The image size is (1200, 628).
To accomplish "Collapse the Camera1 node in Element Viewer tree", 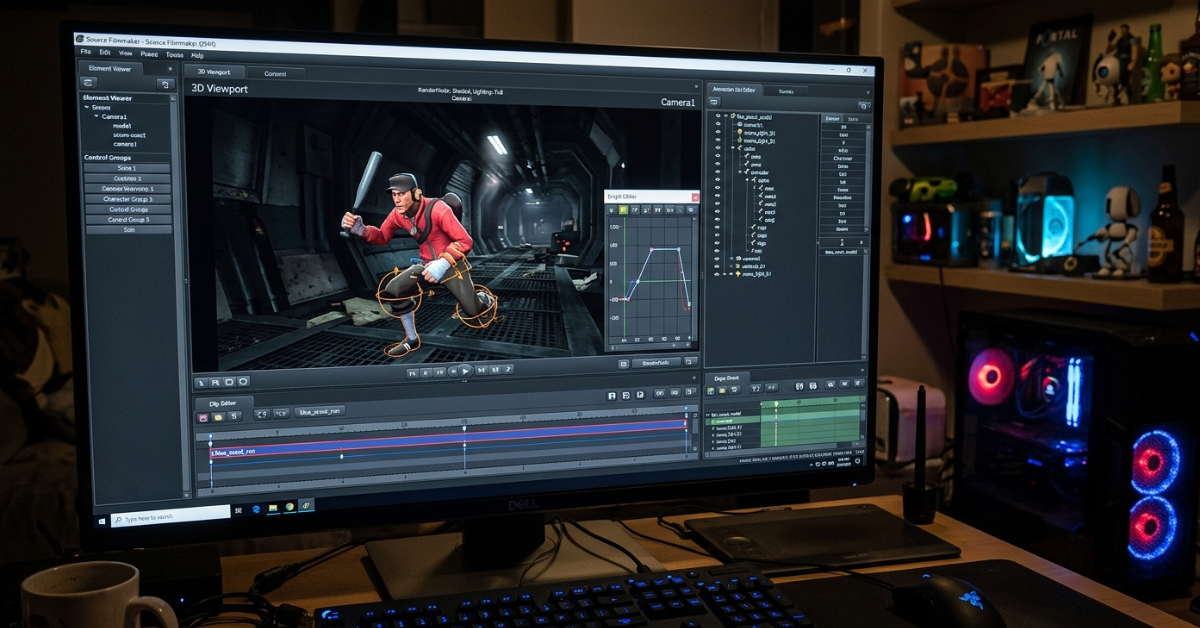I will pos(96,116).
